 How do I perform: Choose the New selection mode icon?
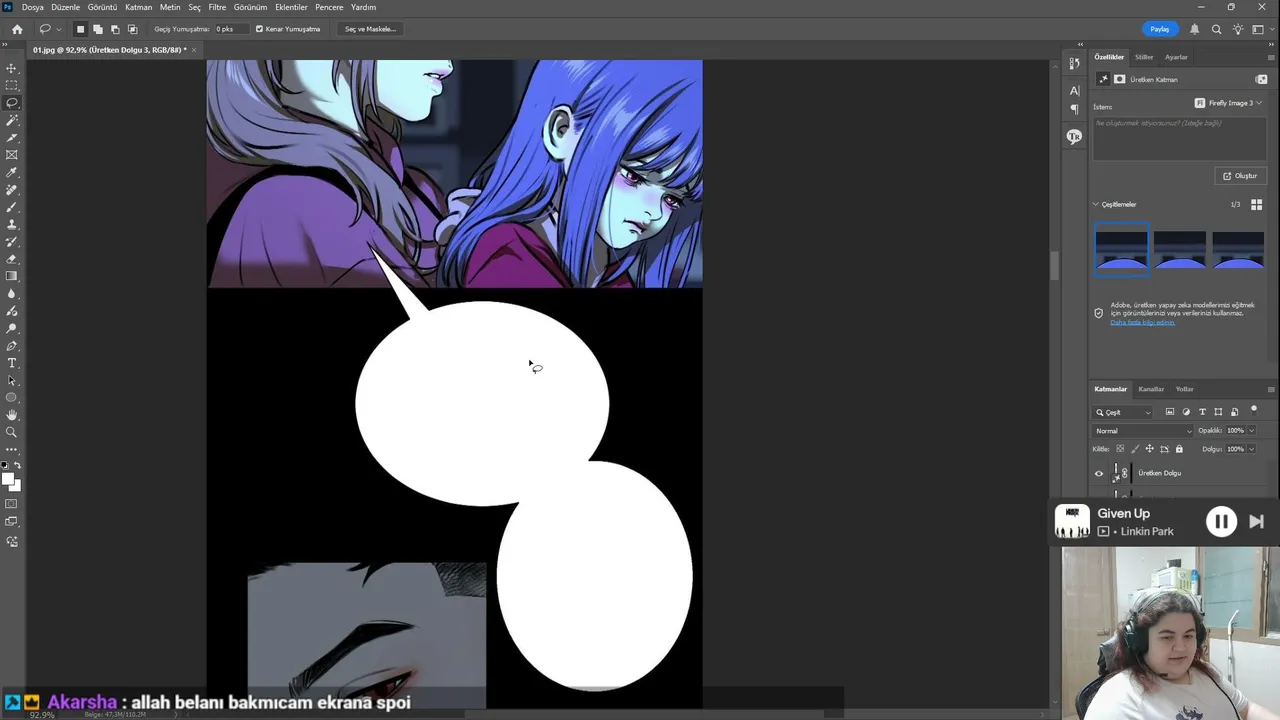80,29
